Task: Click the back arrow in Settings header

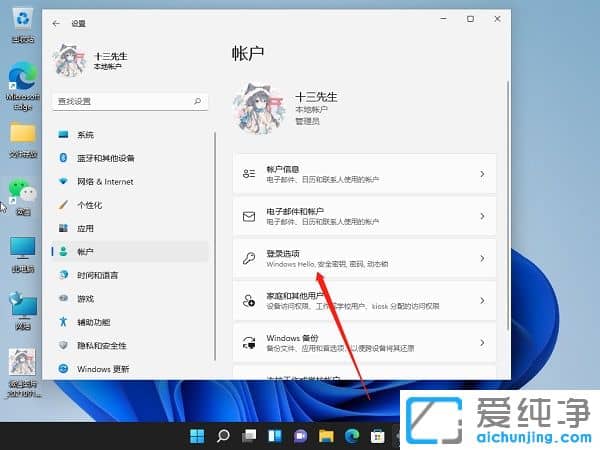Action: pyautogui.click(x=56, y=23)
